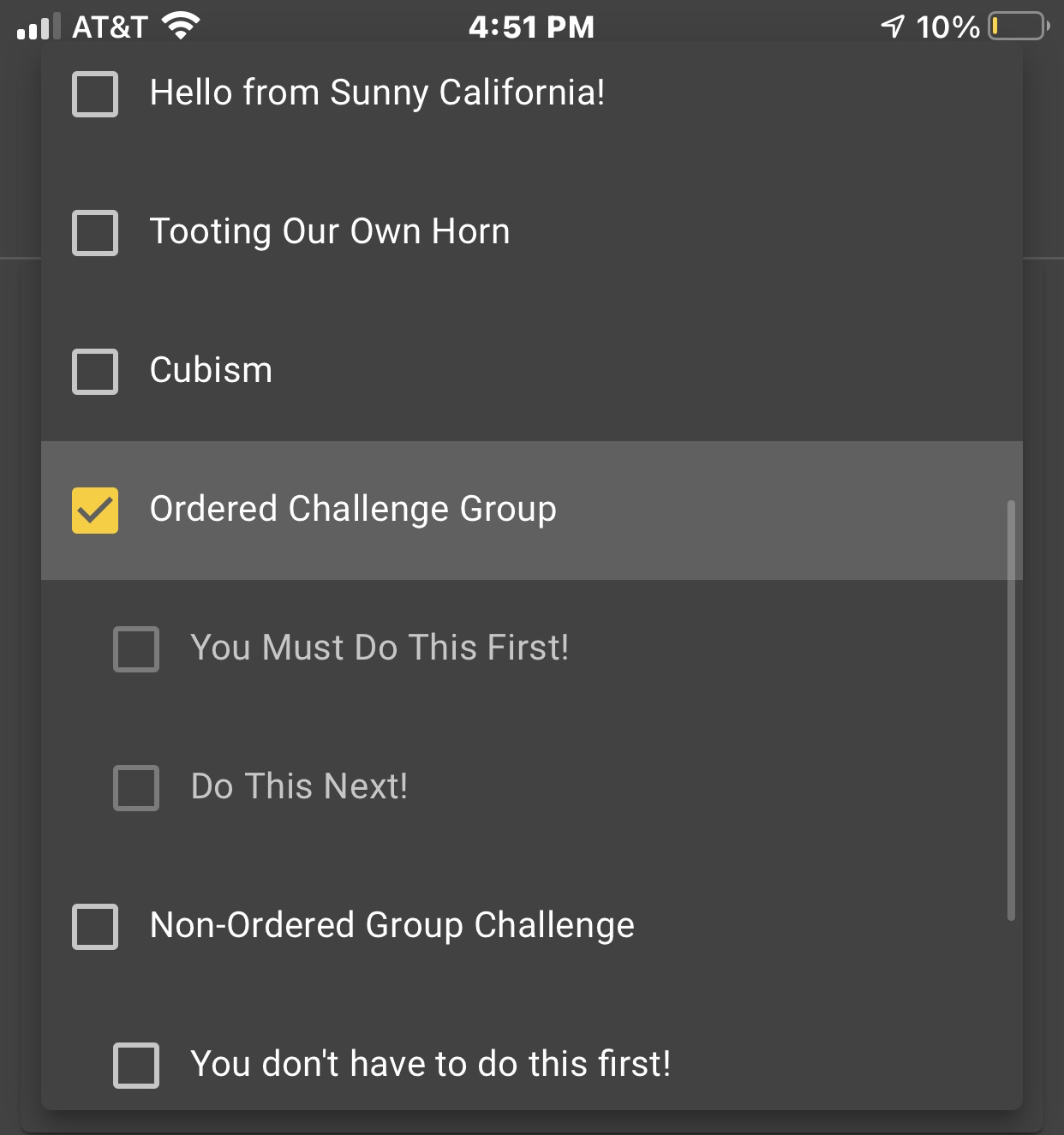Click the list's vertical scrollbar
This screenshot has width=1064, height=1135.
click(x=1011, y=710)
